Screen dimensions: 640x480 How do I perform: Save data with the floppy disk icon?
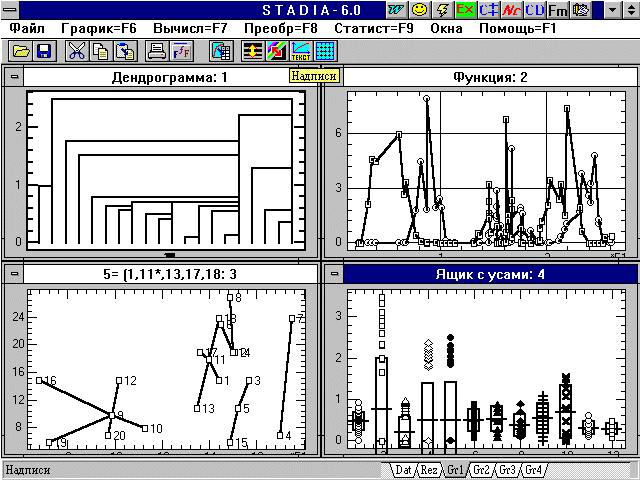(x=43, y=51)
